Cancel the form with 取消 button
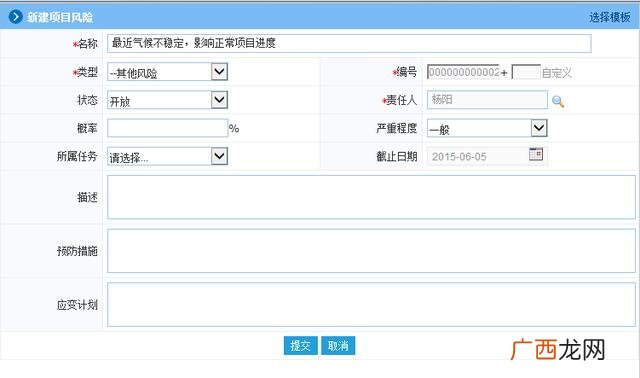640x378 pixels. [x=338, y=346]
